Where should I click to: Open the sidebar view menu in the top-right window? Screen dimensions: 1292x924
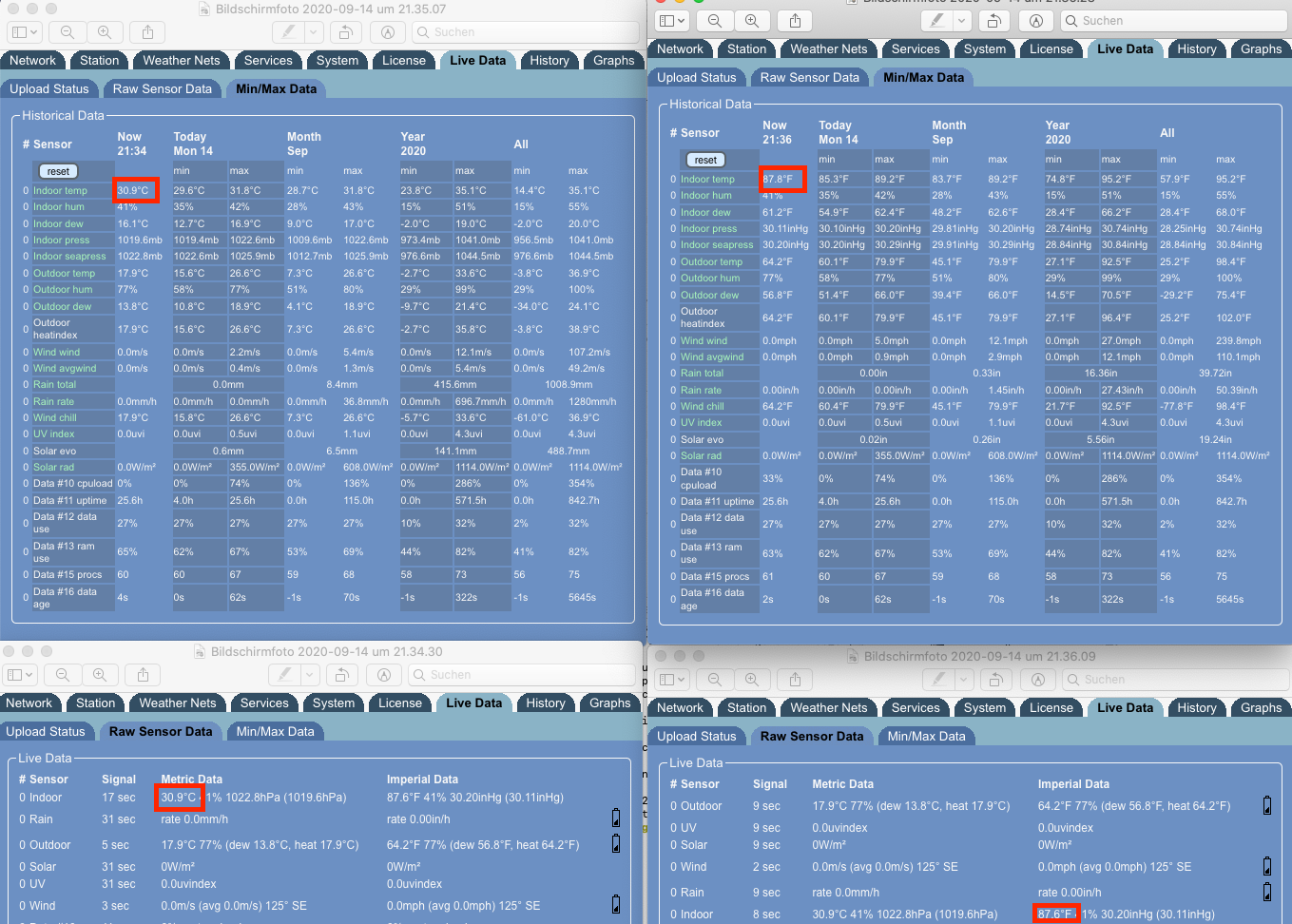pyautogui.click(x=672, y=20)
